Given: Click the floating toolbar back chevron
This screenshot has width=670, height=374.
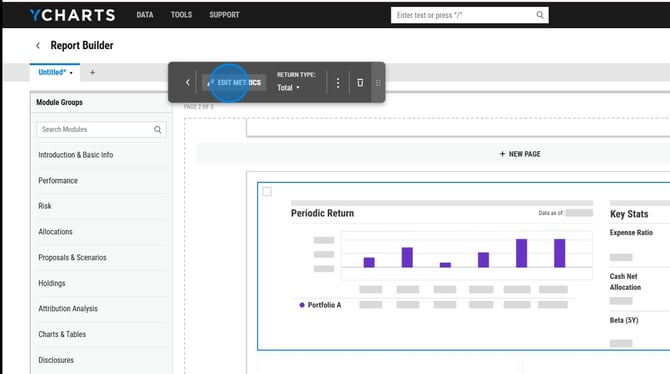Looking at the screenshot, I should coord(188,82).
